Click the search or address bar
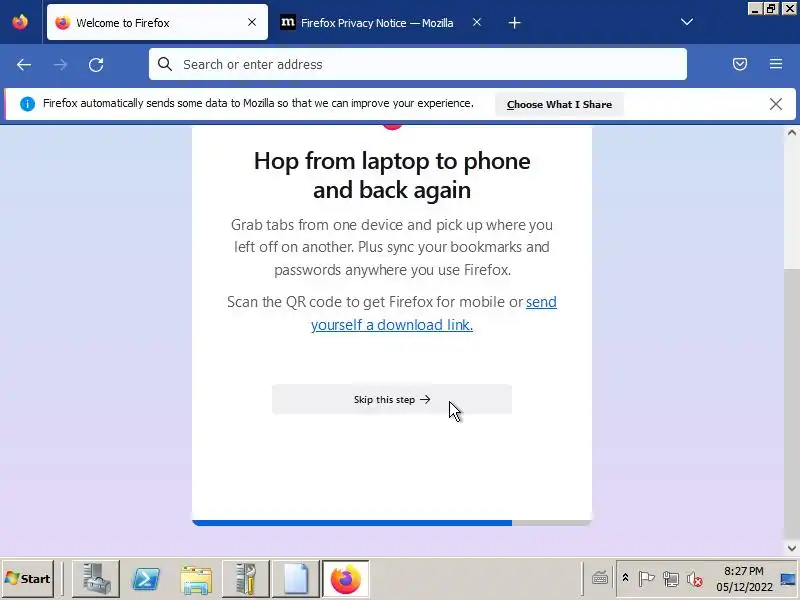 [x=418, y=64]
